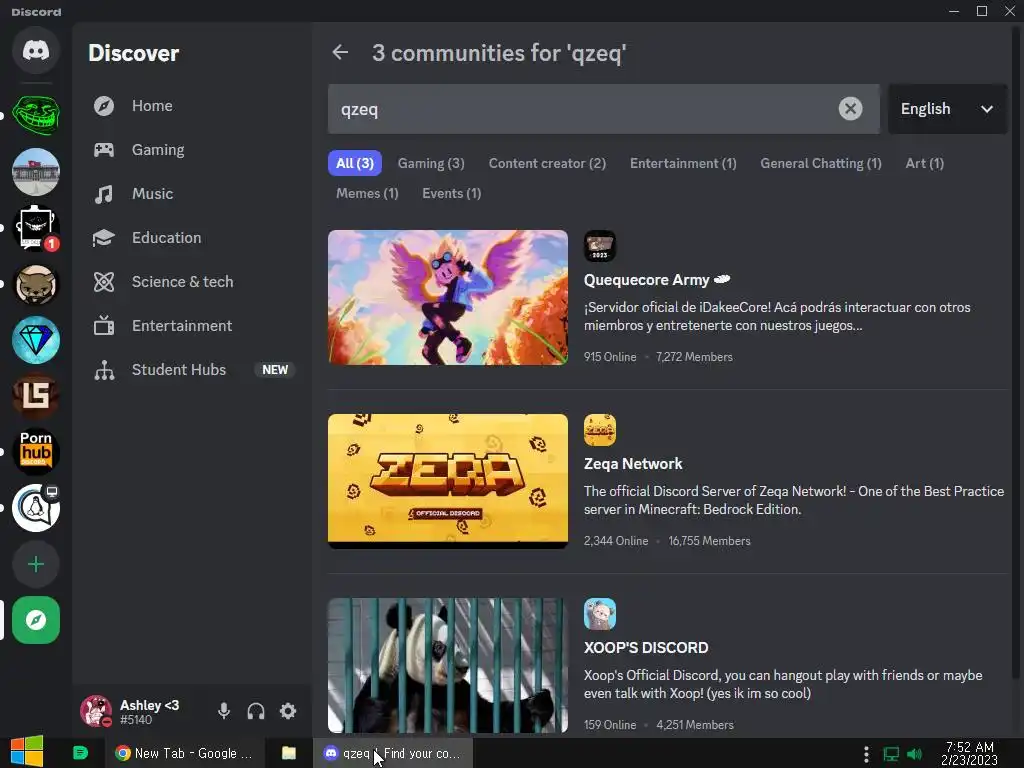This screenshot has width=1024, height=768.
Task: Click the green Explore Discoverable Servers compass
Action: pyautogui.click(x=36, y=620)
